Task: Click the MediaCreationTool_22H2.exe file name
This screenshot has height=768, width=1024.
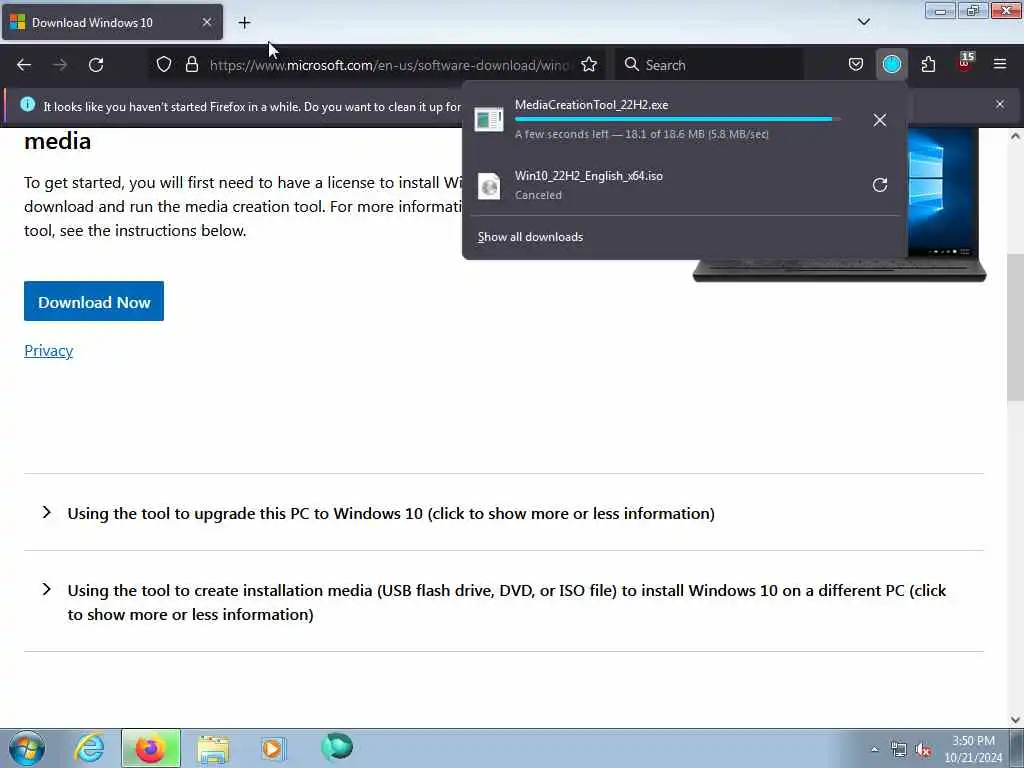Action: pyautogui.click(x=591, y=105)
